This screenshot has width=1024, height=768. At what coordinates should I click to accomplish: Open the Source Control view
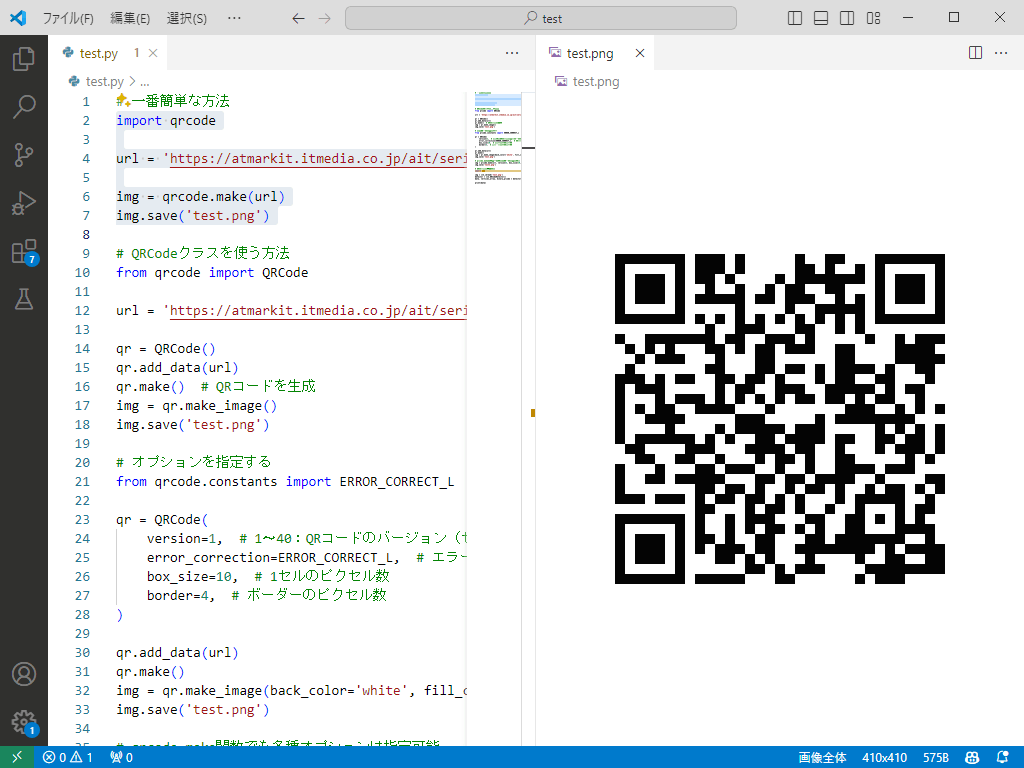coord(24,154)
